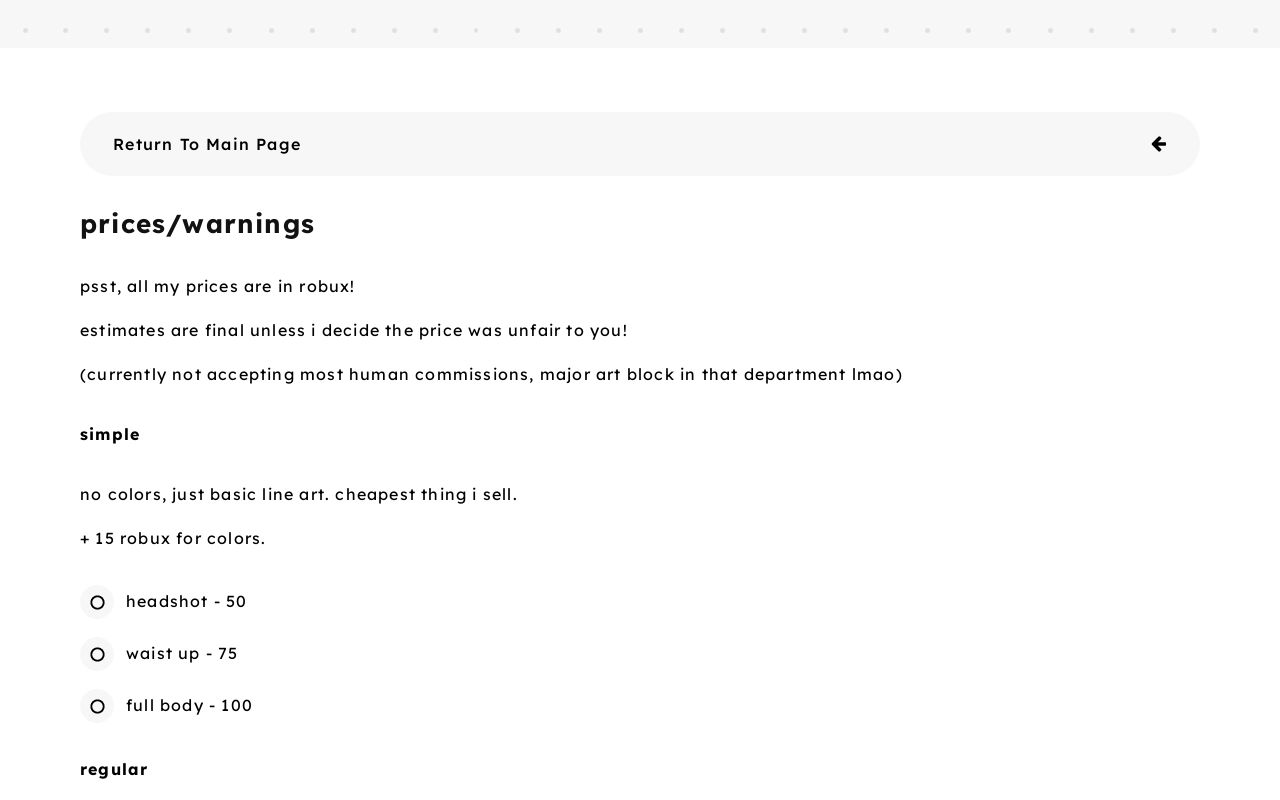Expand the regular pricing section
Viewport: 1280px width, 800px height.
114,769
